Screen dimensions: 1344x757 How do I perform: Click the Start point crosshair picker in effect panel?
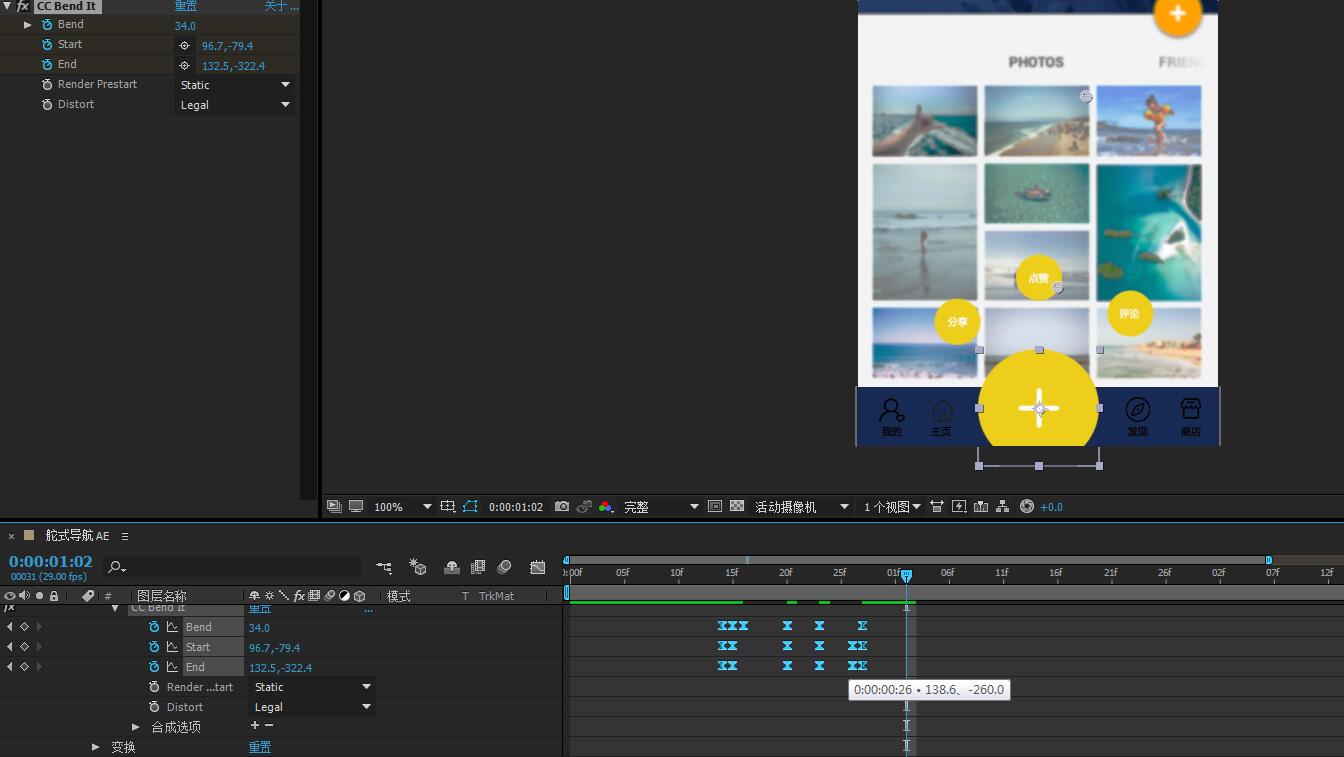click(x=184, y=46)
